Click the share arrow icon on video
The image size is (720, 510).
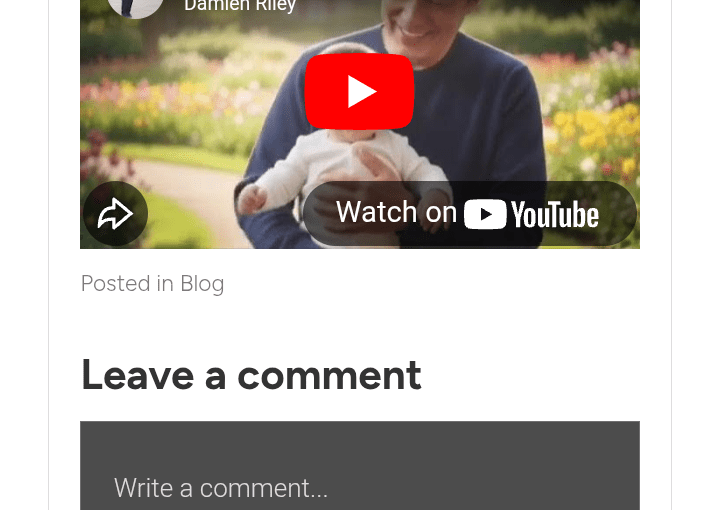[x=115, y=213]
